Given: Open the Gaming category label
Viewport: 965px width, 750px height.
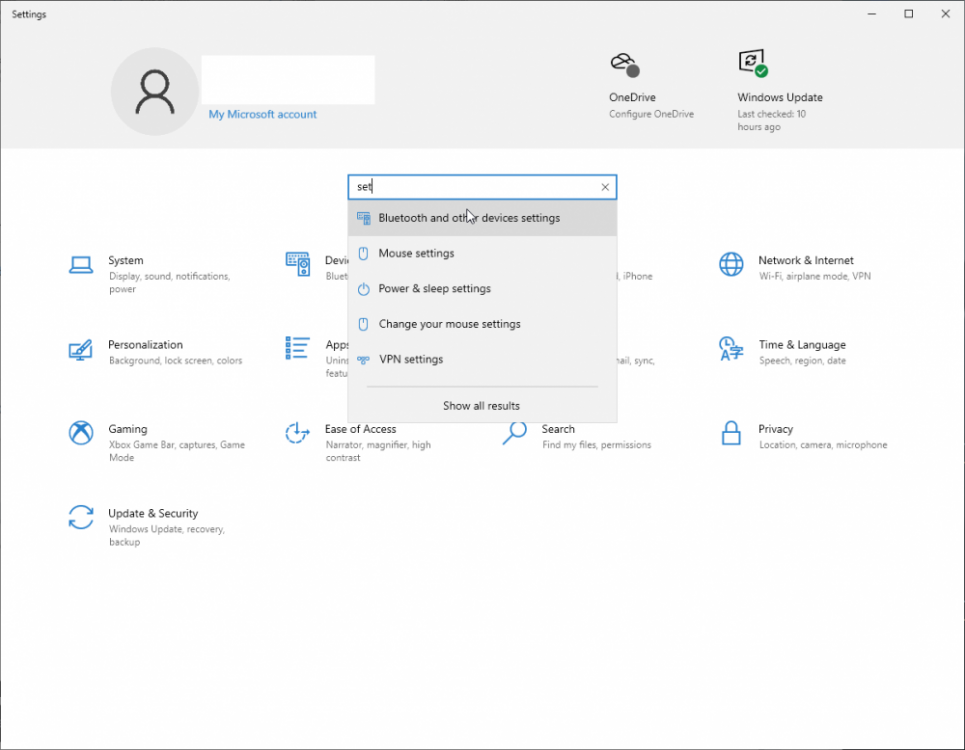Looking at the screenshot, I should (127, 429).
